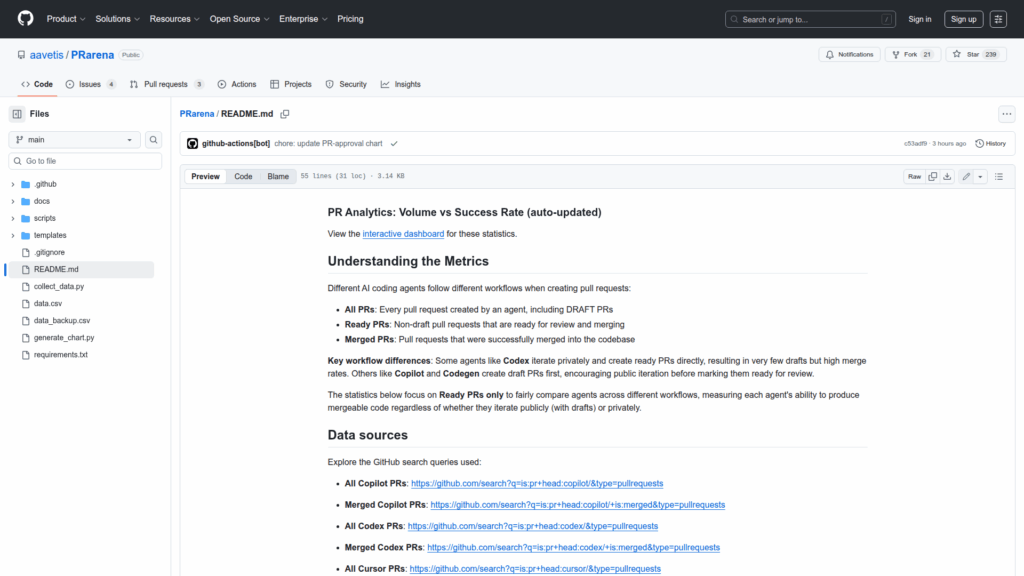Open the outline list icon
1024x576 pixels.
tap(999, 176)
